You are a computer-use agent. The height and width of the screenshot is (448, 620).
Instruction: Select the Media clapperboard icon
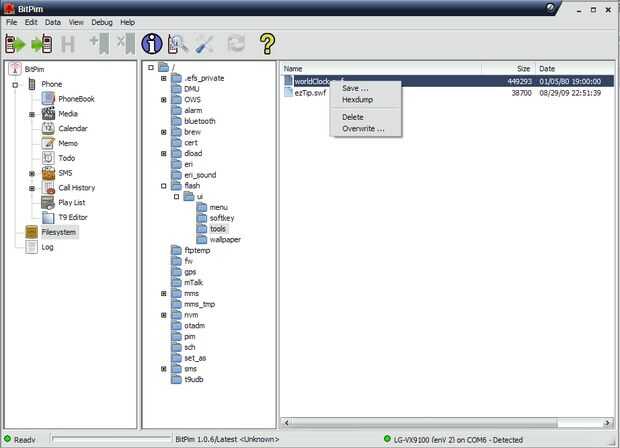coord(48,113)
